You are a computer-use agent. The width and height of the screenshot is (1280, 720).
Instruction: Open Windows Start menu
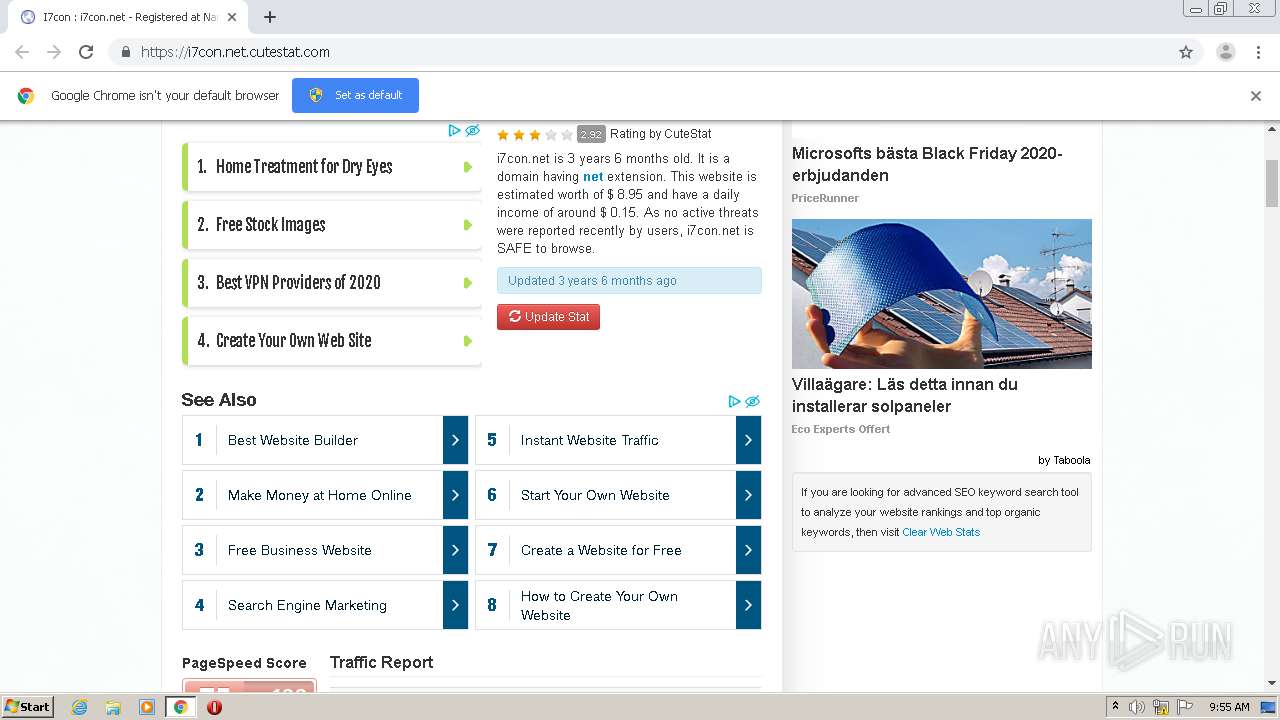click(28, 706)
